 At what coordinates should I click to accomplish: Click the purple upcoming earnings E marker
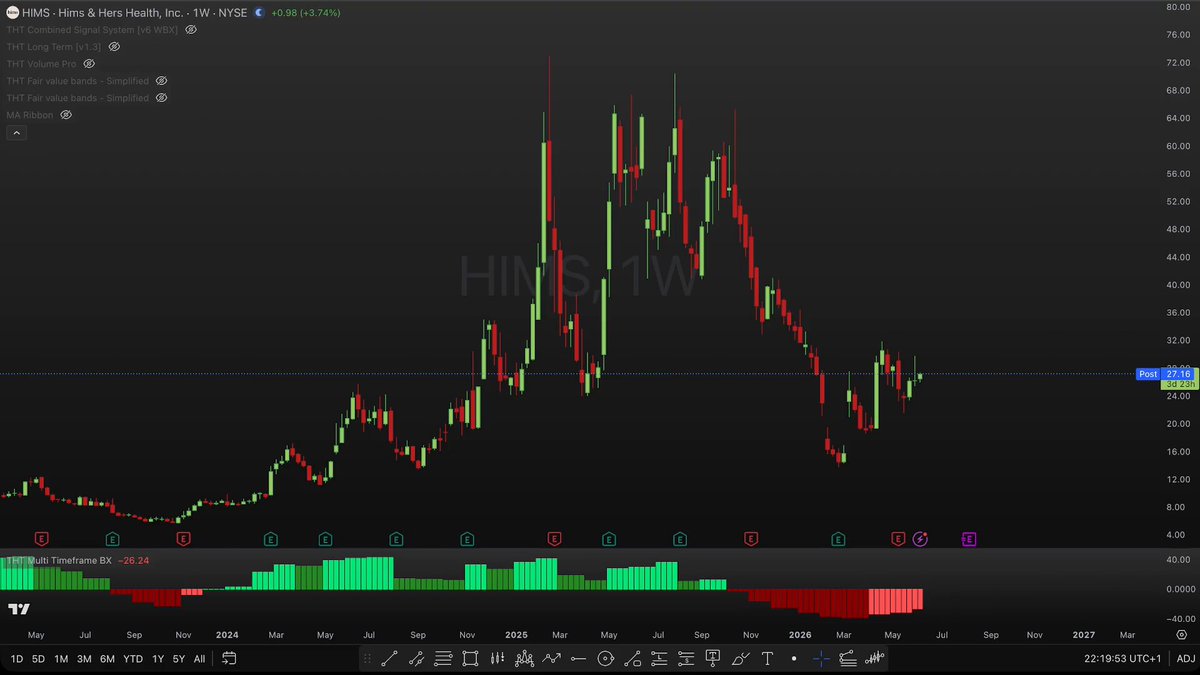tap(969, 539)
